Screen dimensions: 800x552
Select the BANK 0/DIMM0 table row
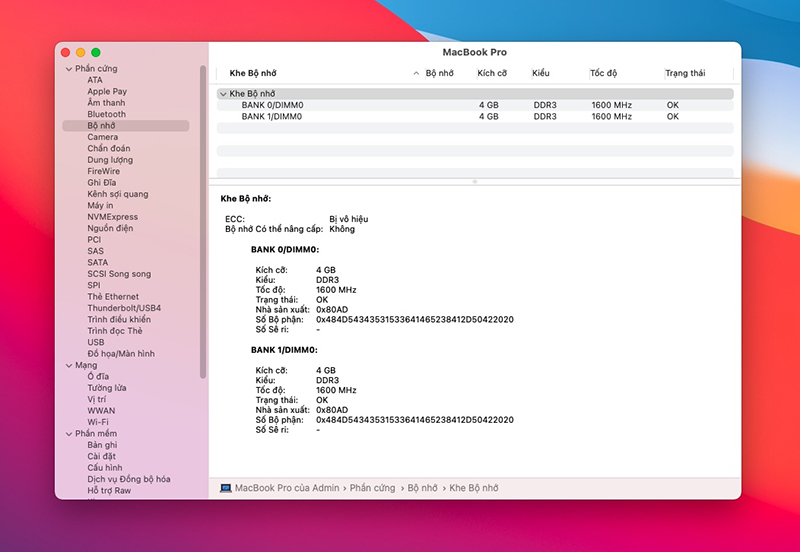(x=475, y=105)
